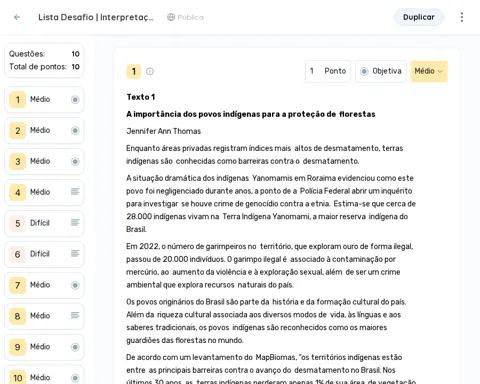Click the Médio label on question 2 row

pyautogui.click(x=40, y=130)
